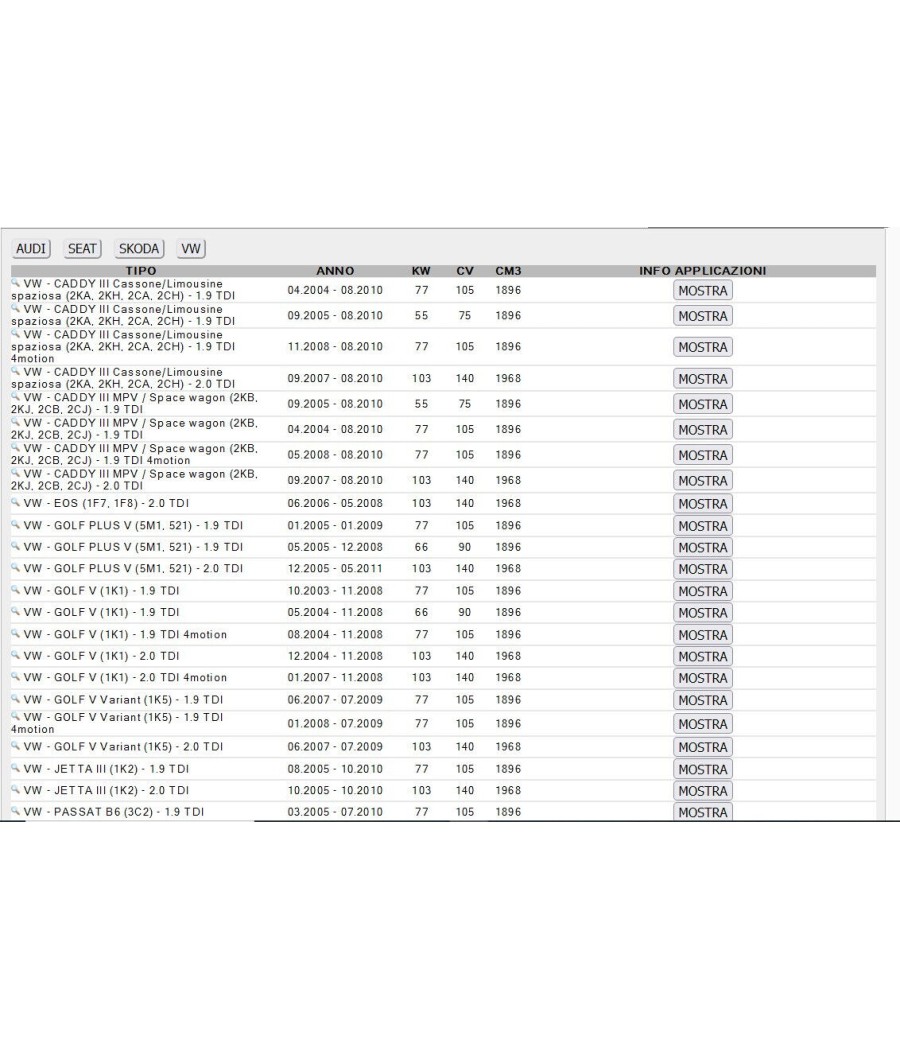Click magnifier icon for GOLF V 10.2003 row
This screenshot has width=900, height=1050.
coord(15,589)
